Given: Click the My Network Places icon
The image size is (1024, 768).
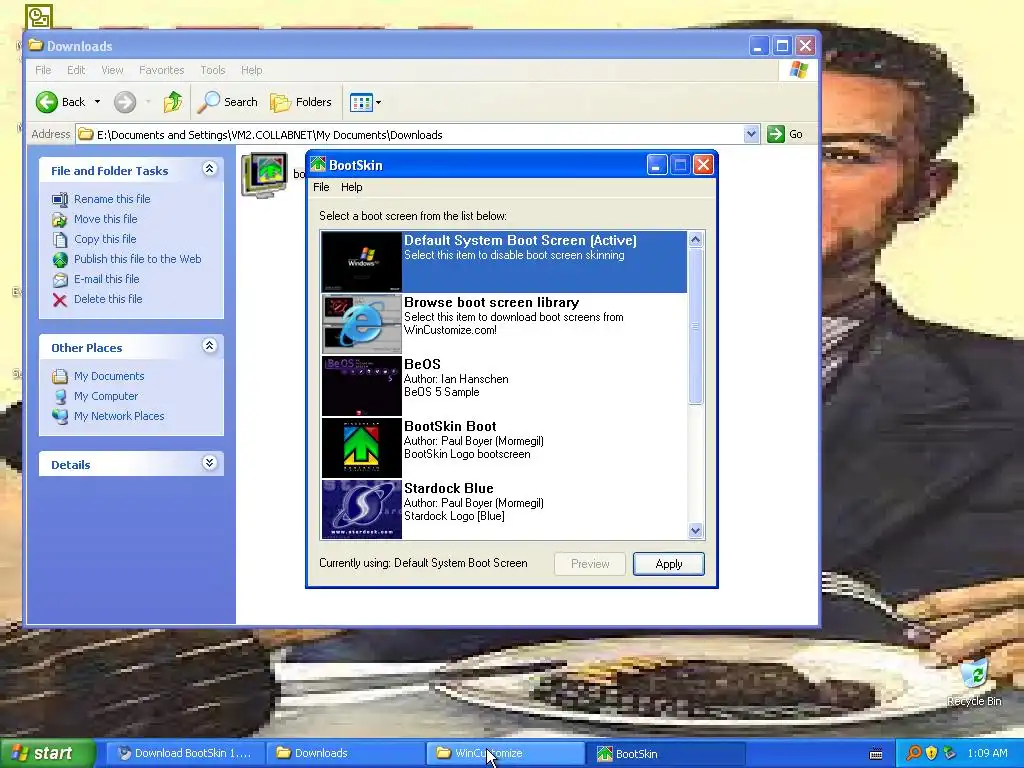Looking at the screenshot, I should 59,417.
